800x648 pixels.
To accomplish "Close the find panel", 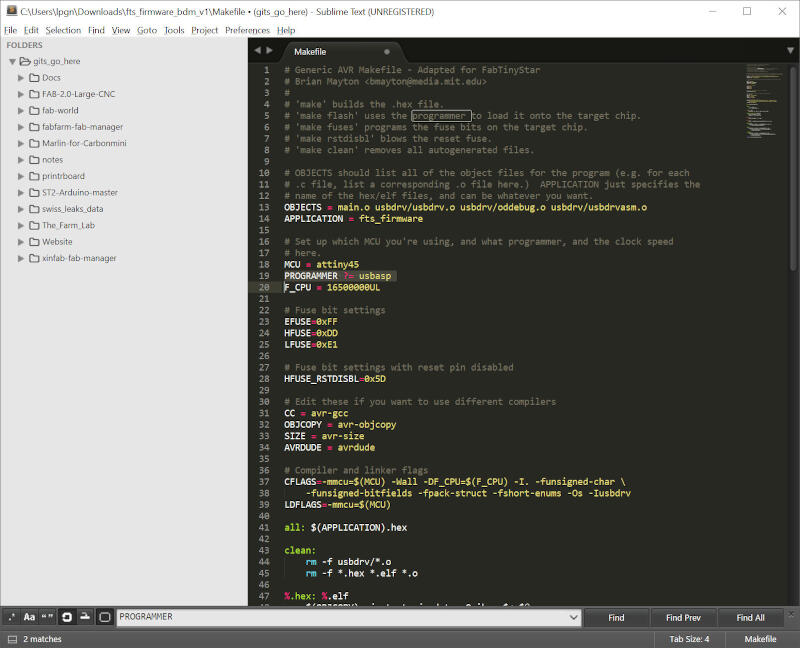I will click(x=791, y=613).
